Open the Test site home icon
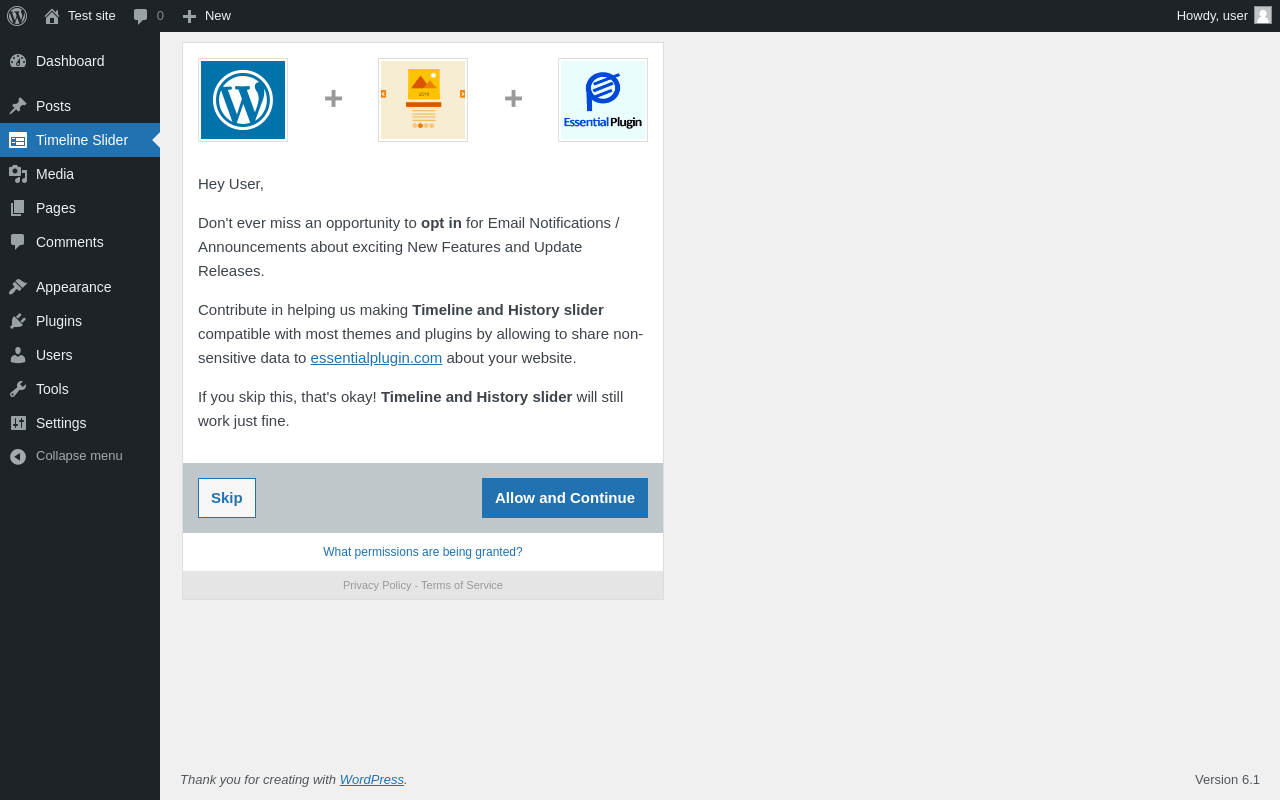Image resolution: width=1280 pixels, height=800 pixels. [52, 16]
